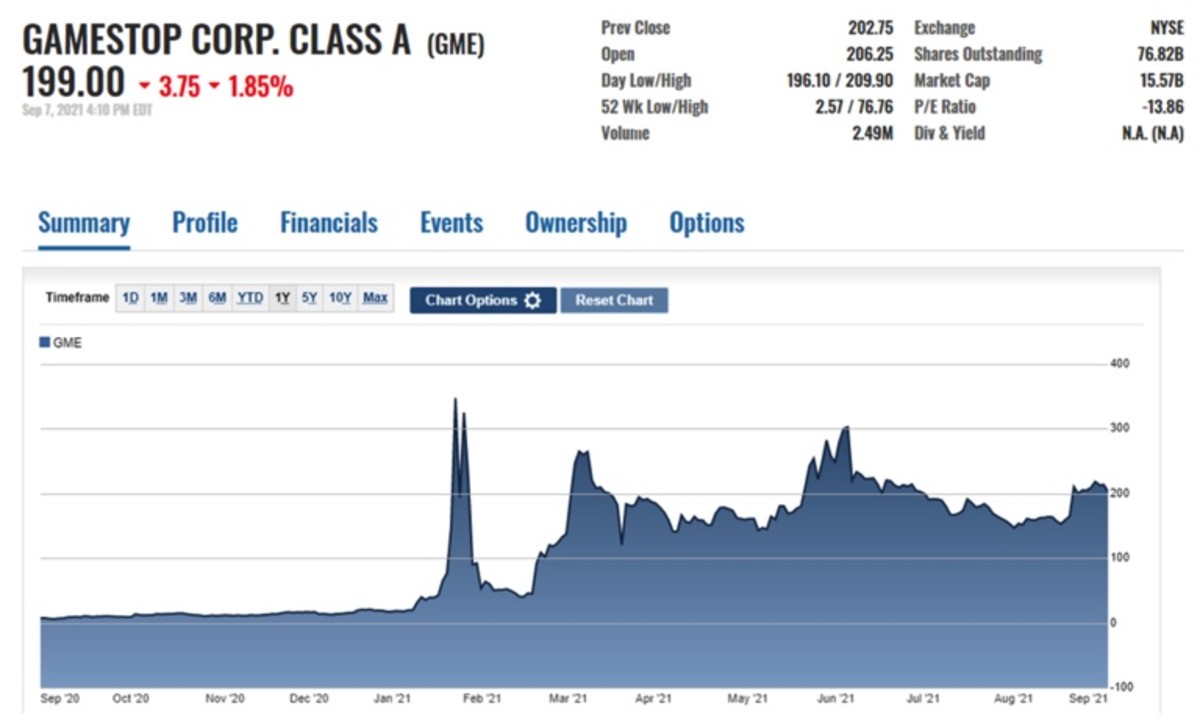This screenshot has width=1200, height=723.
Task: View the Events tab
Action: pos(451,222)
